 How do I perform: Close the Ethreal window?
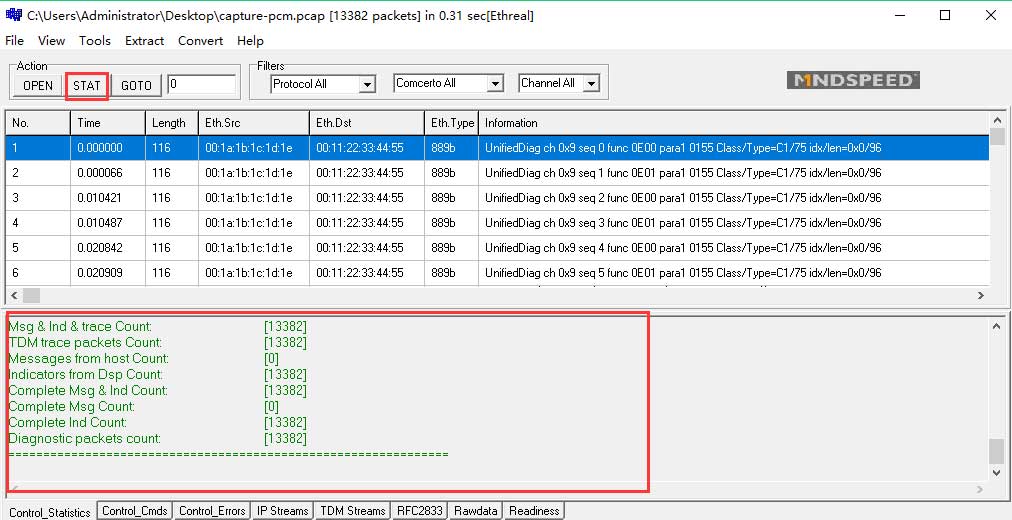[x=991, y=15]
